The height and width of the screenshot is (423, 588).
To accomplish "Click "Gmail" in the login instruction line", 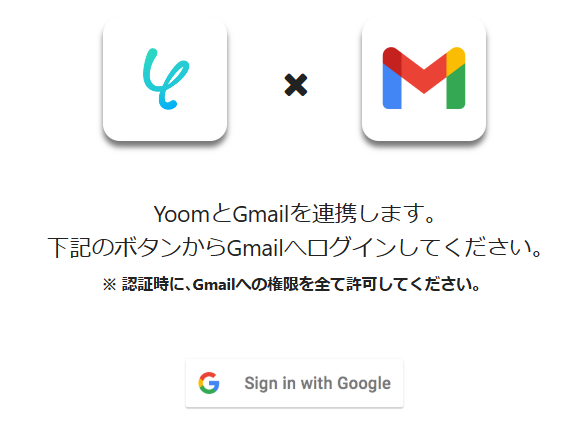I will tap(255, 248).
